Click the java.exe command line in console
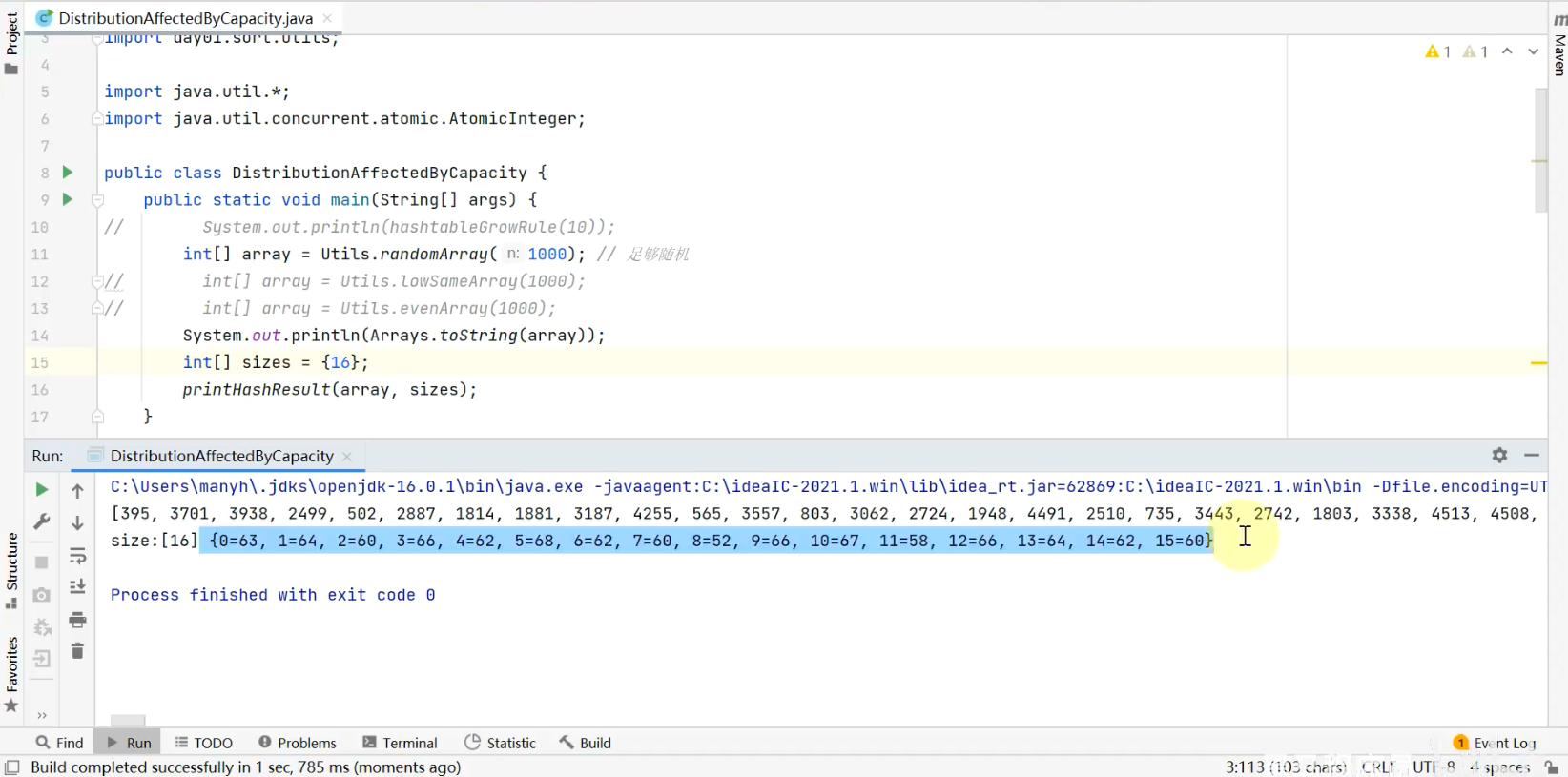This screenshot has width=1568, height=777. pyautogui.click(x=828, y=486)
